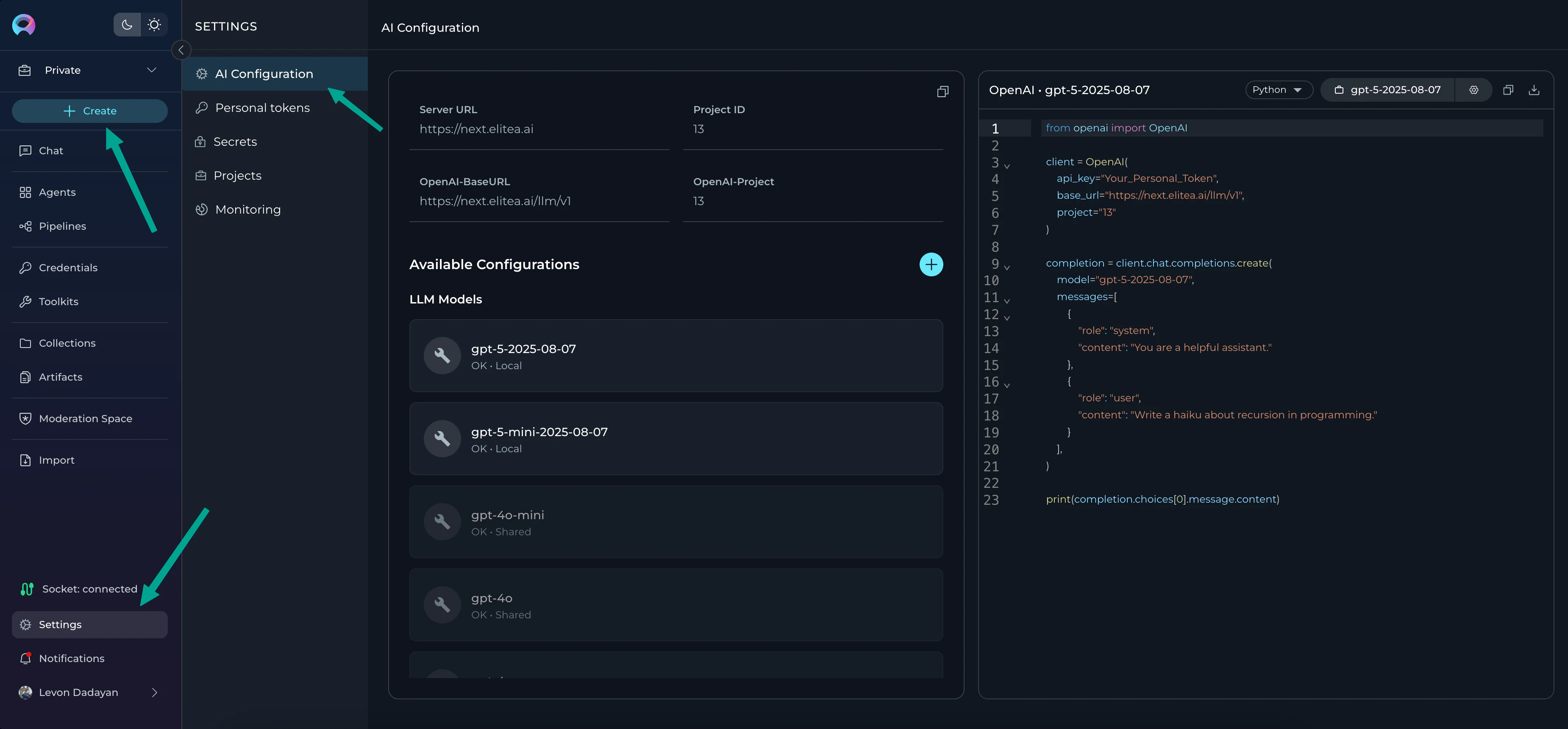Select the Personal tokens settings tab
This screenshot has height=729, width=1568.
[x=262, y=108]
